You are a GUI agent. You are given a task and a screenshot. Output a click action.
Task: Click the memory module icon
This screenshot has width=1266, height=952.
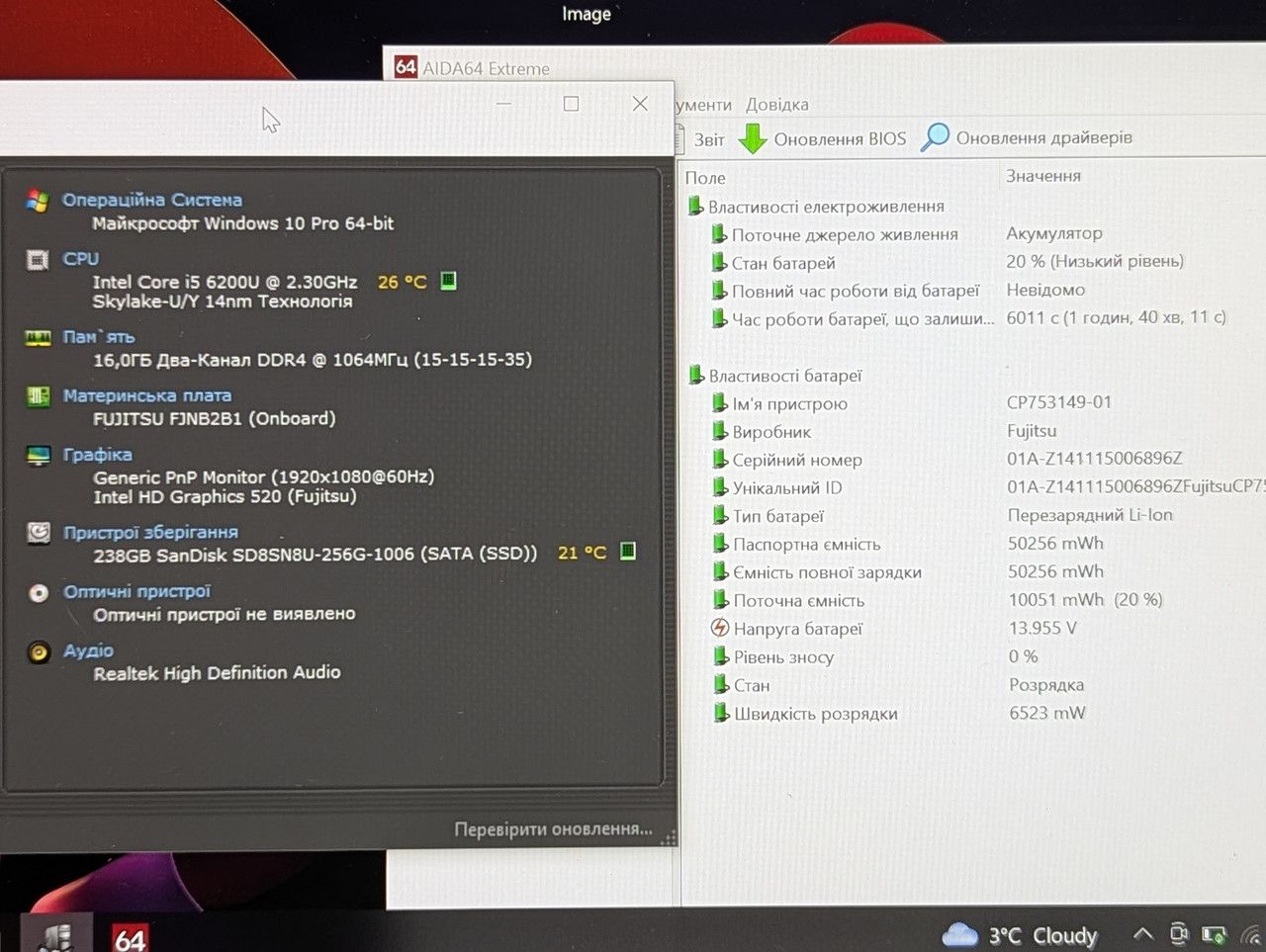click(38, 338)
